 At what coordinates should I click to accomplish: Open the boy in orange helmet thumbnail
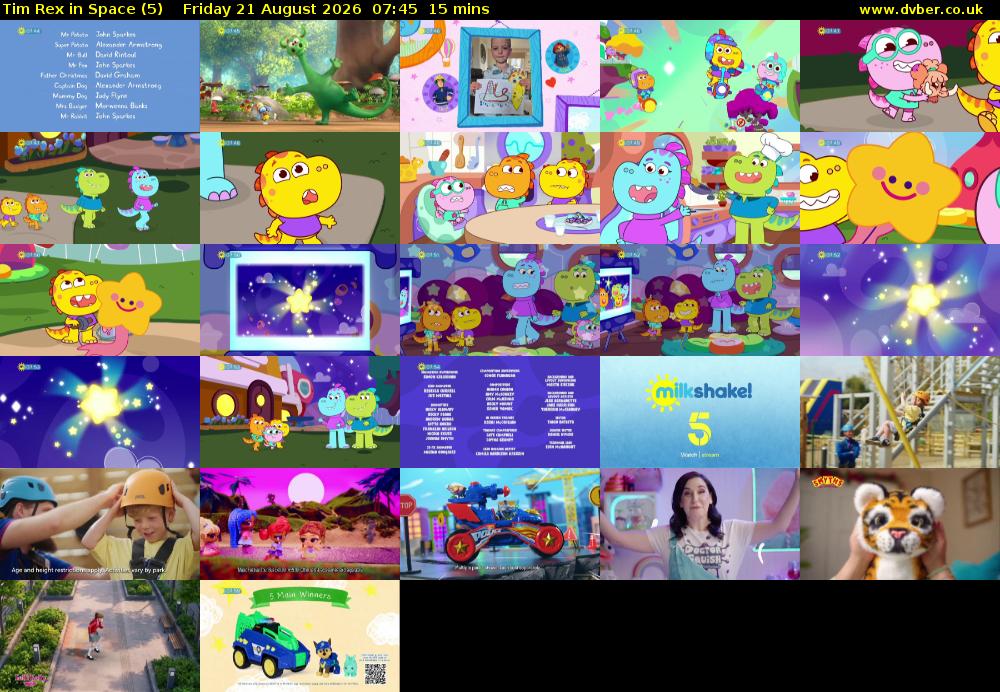pyautogui.click(x=99, y=524)
